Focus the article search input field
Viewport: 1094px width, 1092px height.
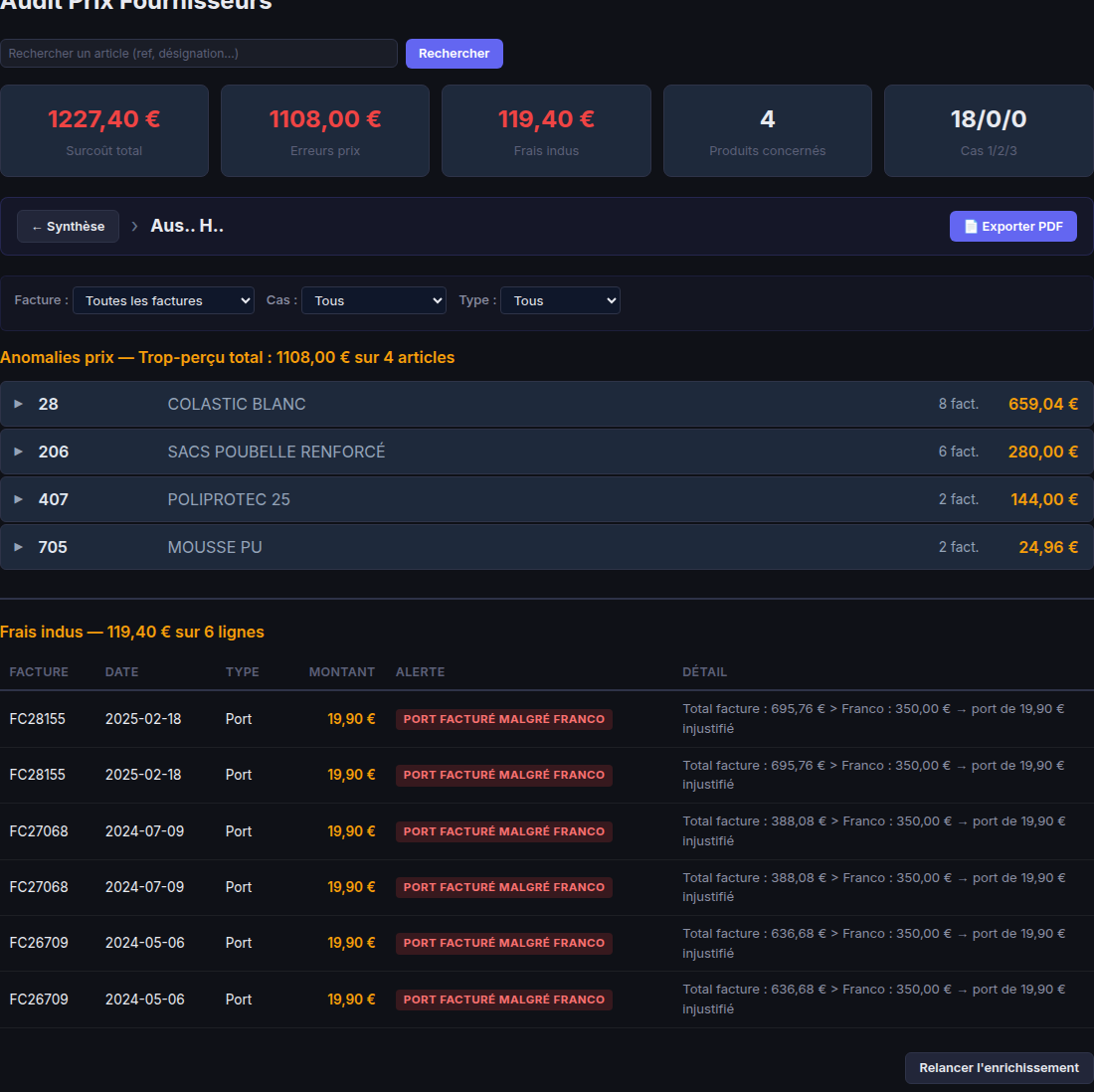pyautogui.click(x=199, y=54)
